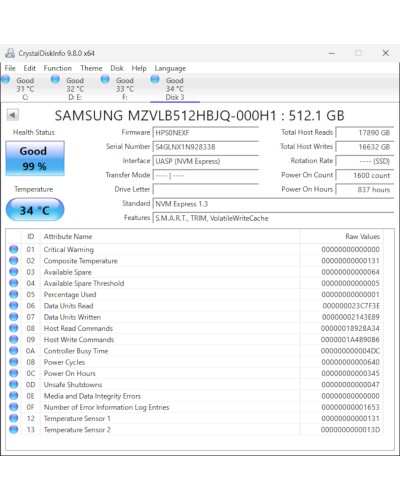Click the 34 °C temperature button

pyautogui.click(x=35, y=210)
